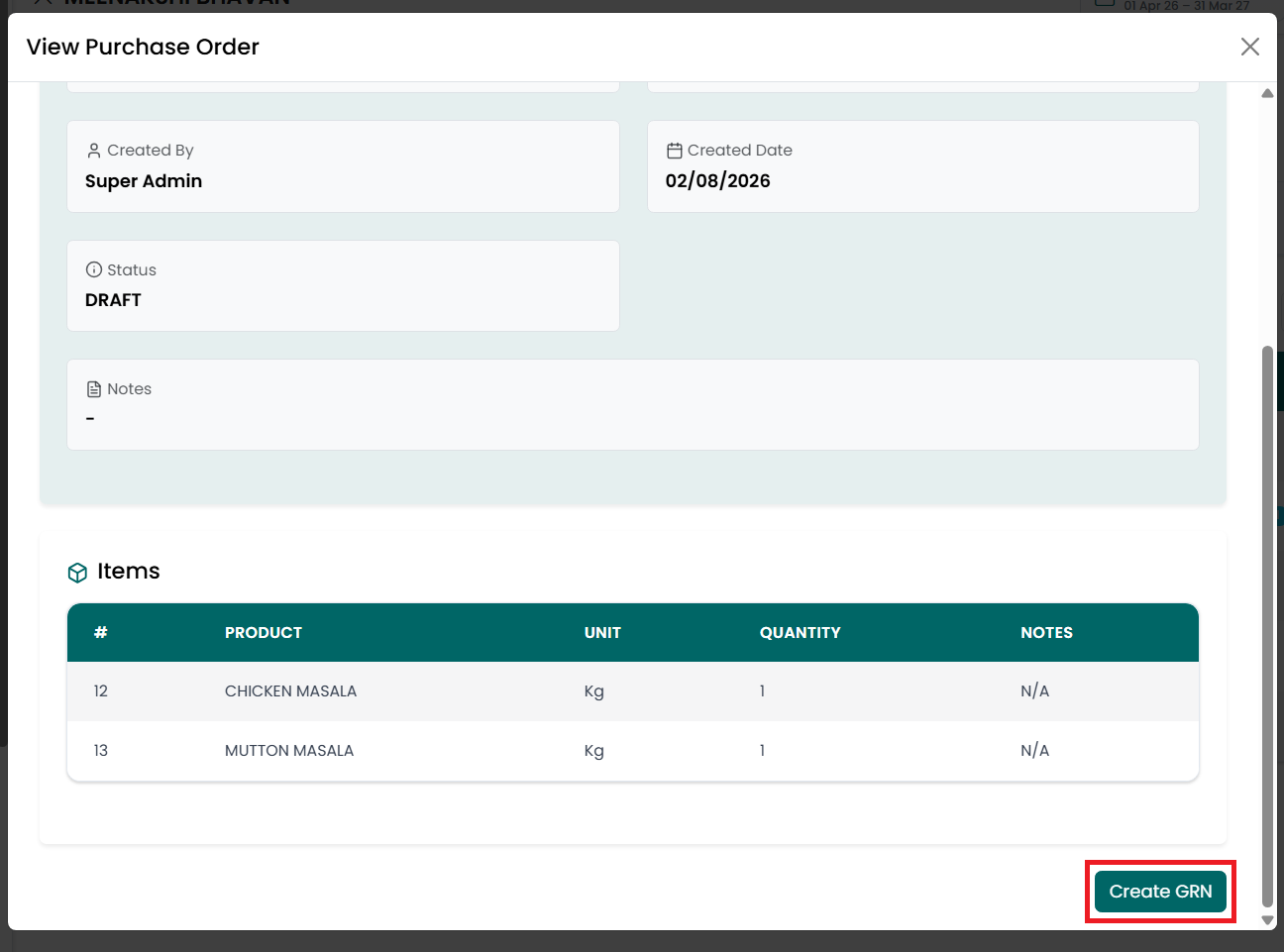This screenshot has width=1284, height=952.
Task: Click the Status label
Action: [x=132, y=270]
